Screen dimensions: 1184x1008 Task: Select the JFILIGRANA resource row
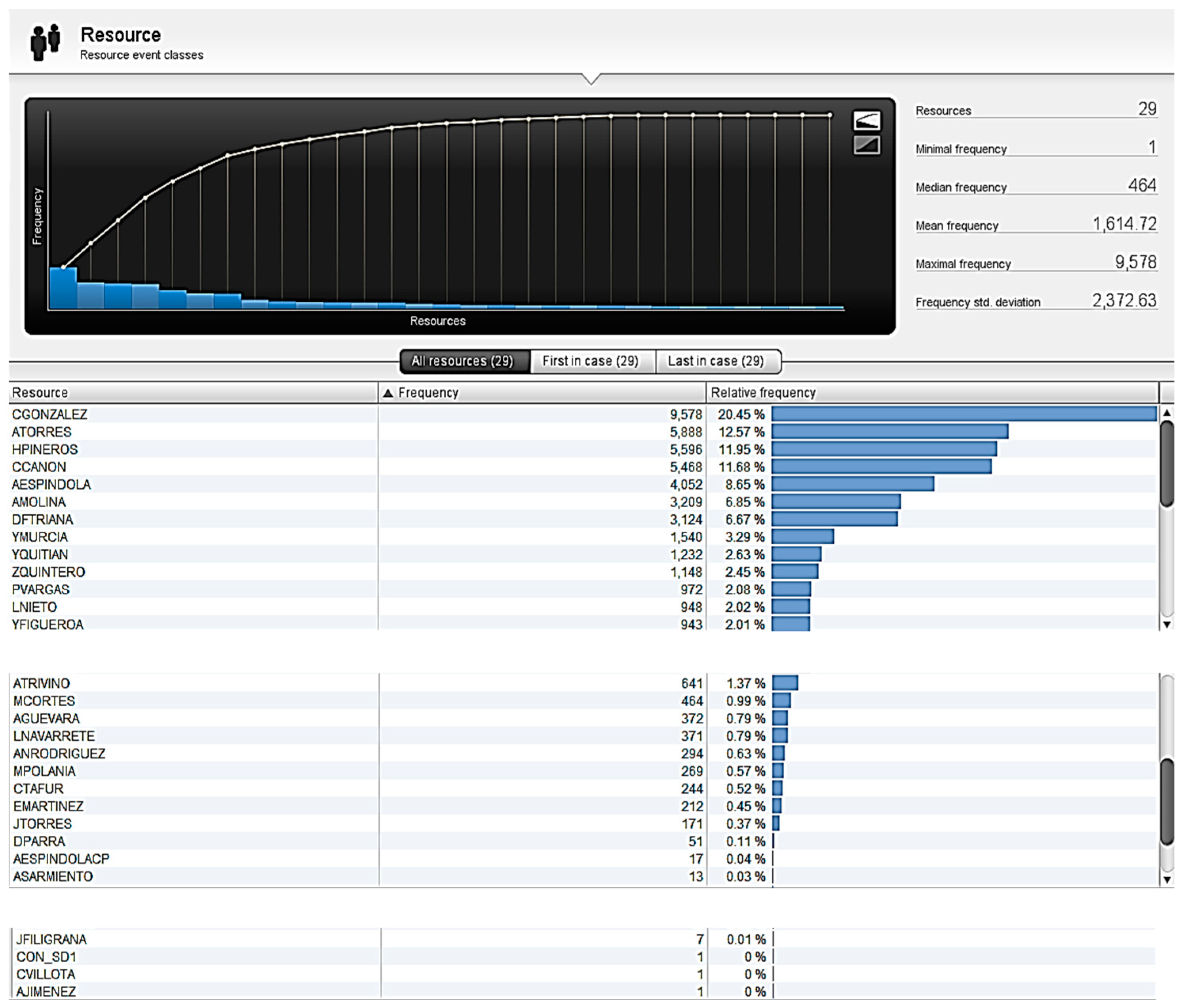[x=51, y=940]
